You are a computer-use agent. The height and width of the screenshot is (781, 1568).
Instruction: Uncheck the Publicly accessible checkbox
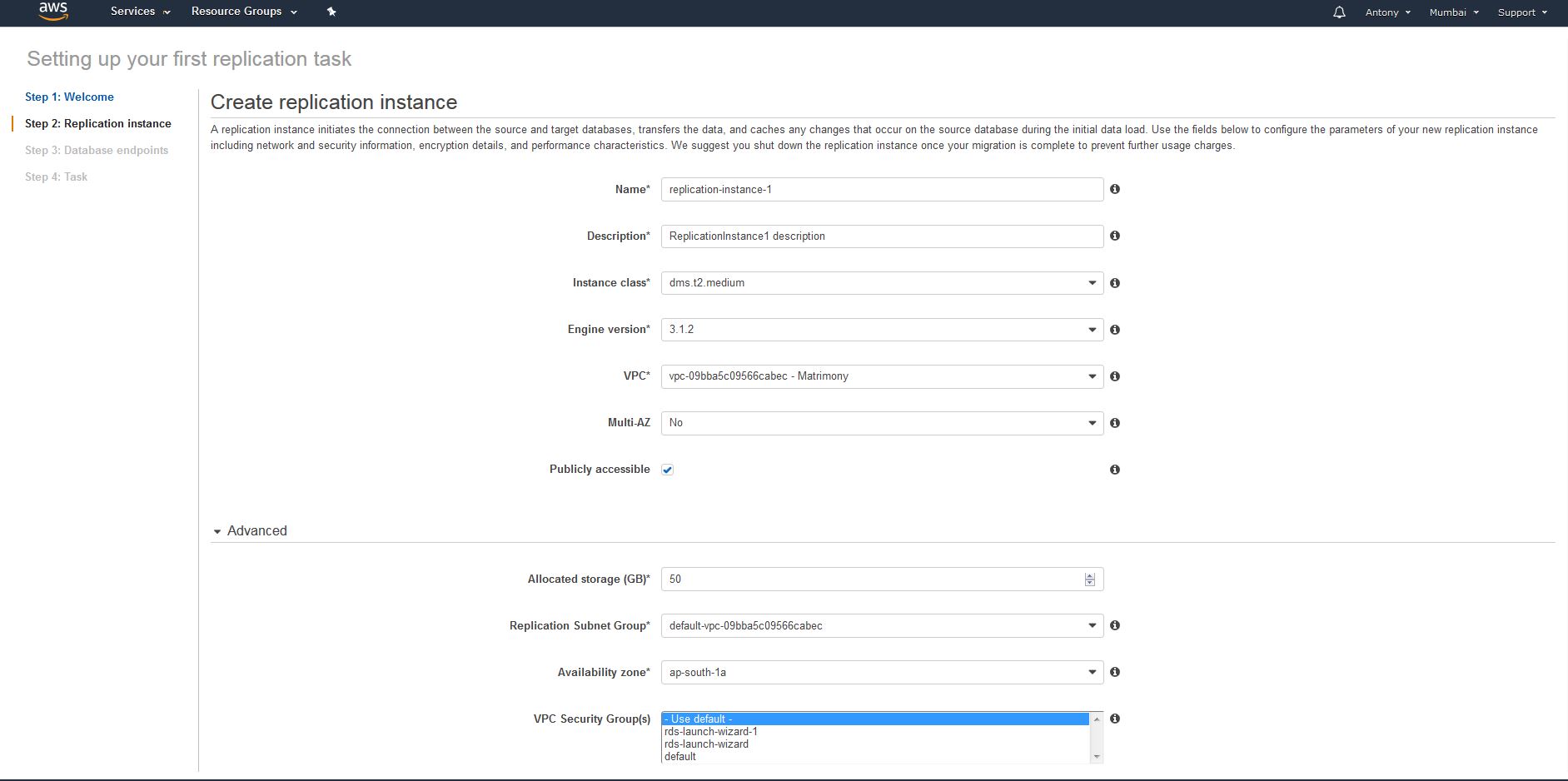point(667,470)
